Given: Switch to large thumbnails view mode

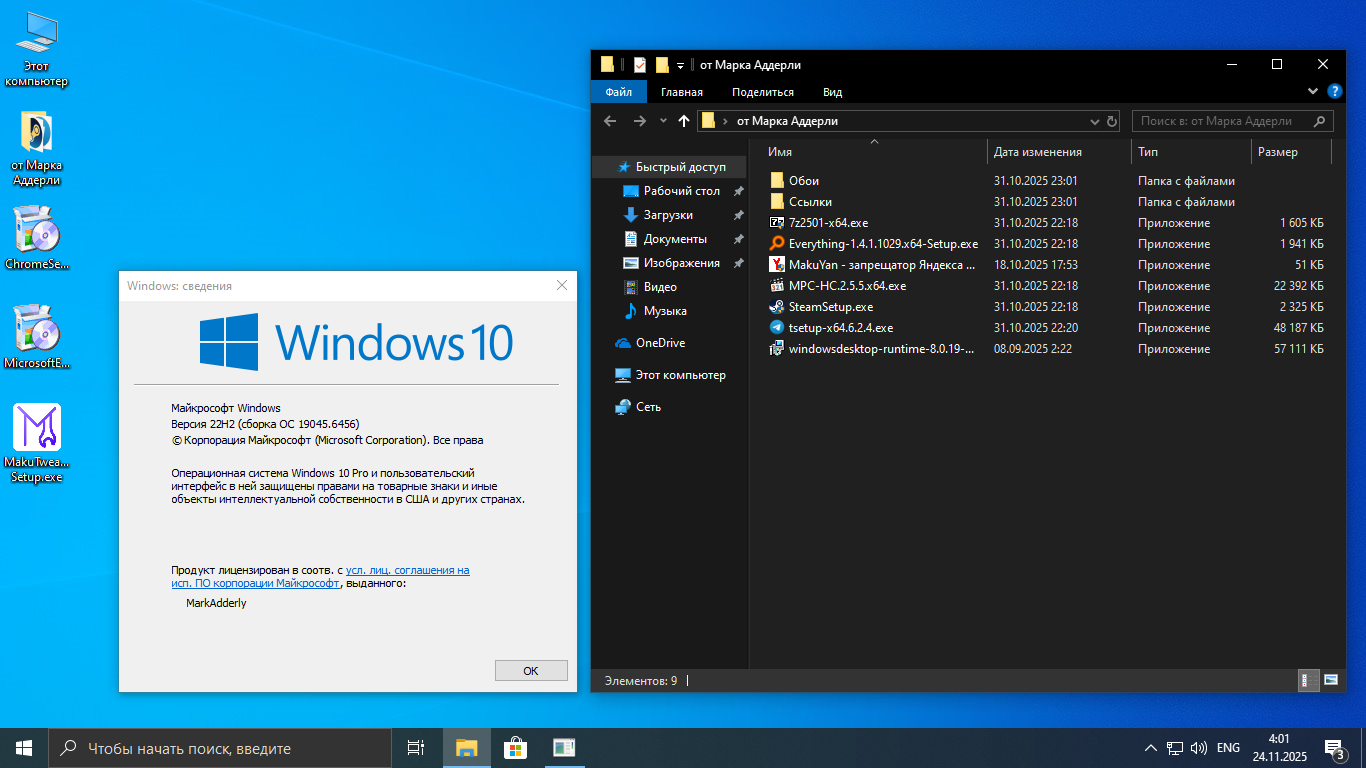Looking at the screenshot, I should [x=1330, y=680].
